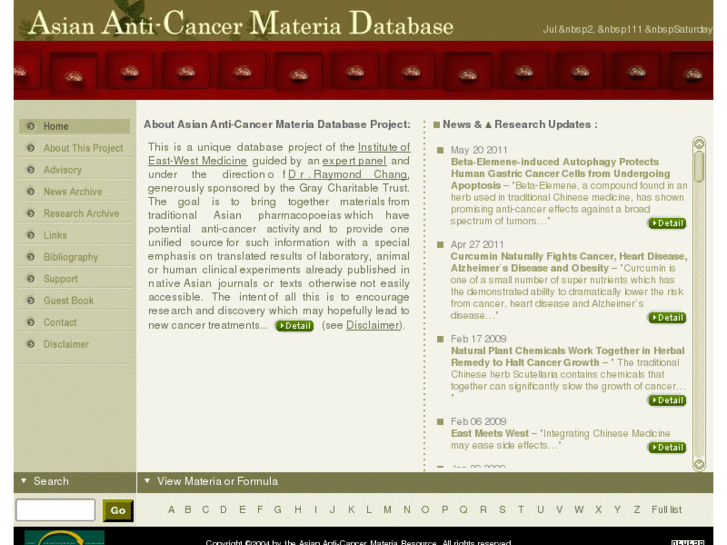Browse materia starting with B
727x545 pixels.
pyautogui.click(x=188, y=510)
